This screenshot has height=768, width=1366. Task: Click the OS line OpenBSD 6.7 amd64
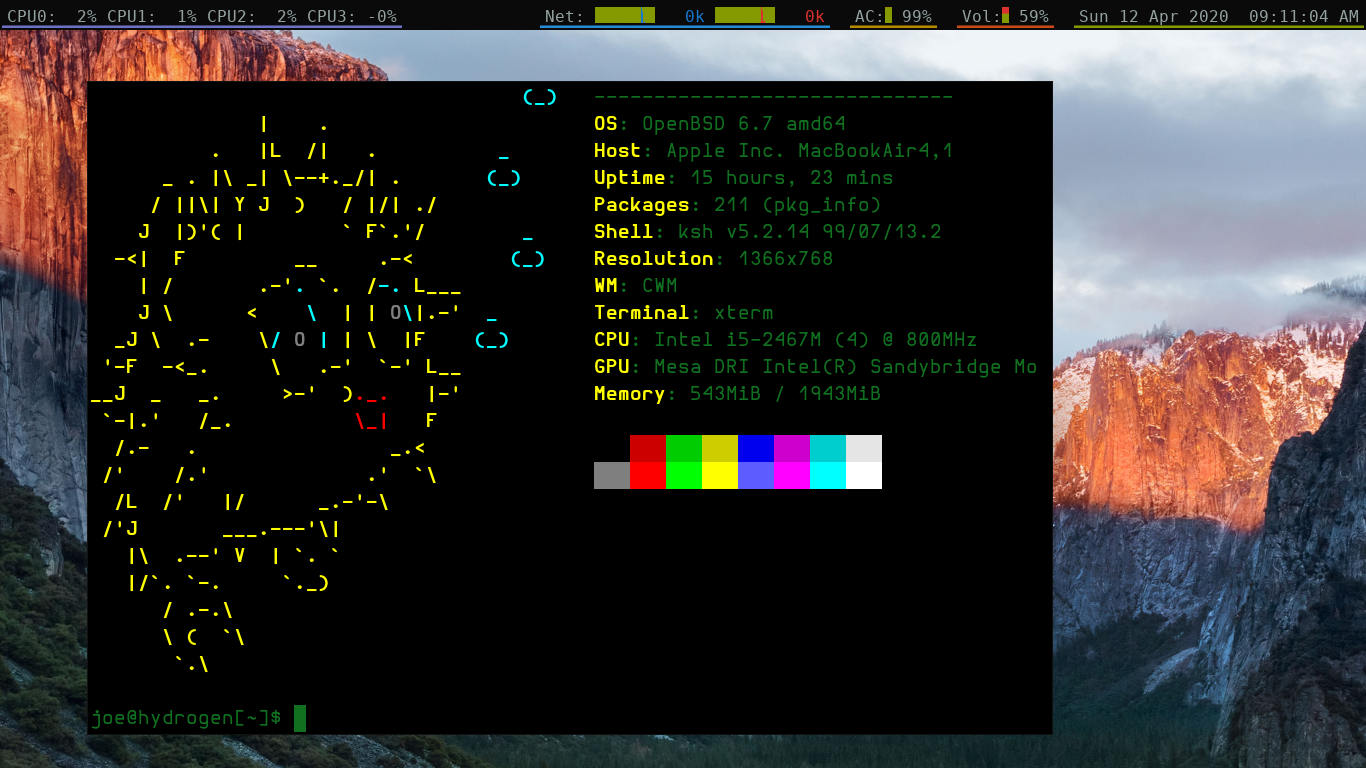tap(720, 124)
